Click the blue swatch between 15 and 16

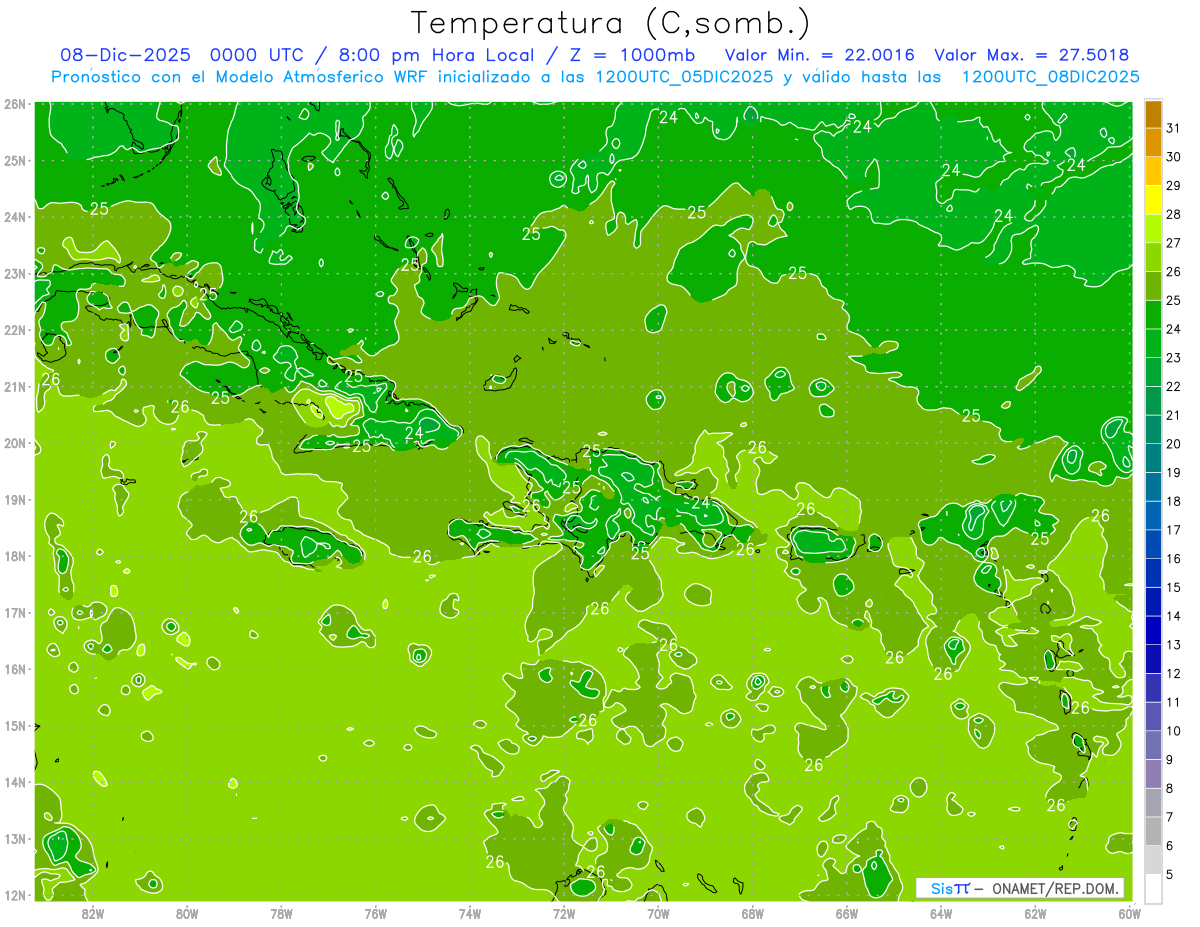(1153, 573)
